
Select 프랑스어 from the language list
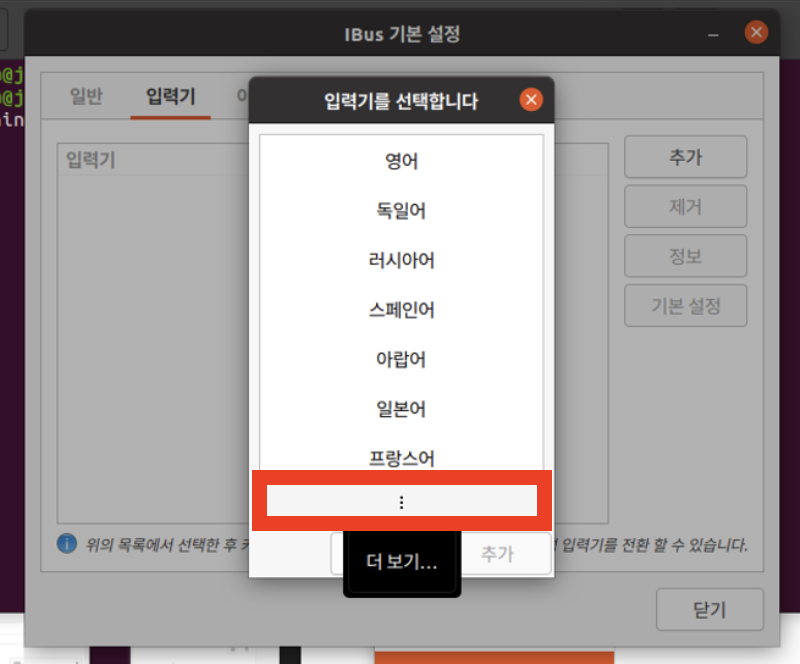point(402,457)
